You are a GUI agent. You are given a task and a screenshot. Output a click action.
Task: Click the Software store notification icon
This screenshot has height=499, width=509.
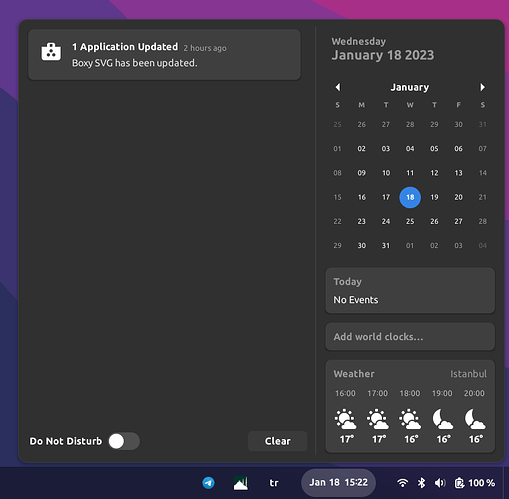[51, 52]
